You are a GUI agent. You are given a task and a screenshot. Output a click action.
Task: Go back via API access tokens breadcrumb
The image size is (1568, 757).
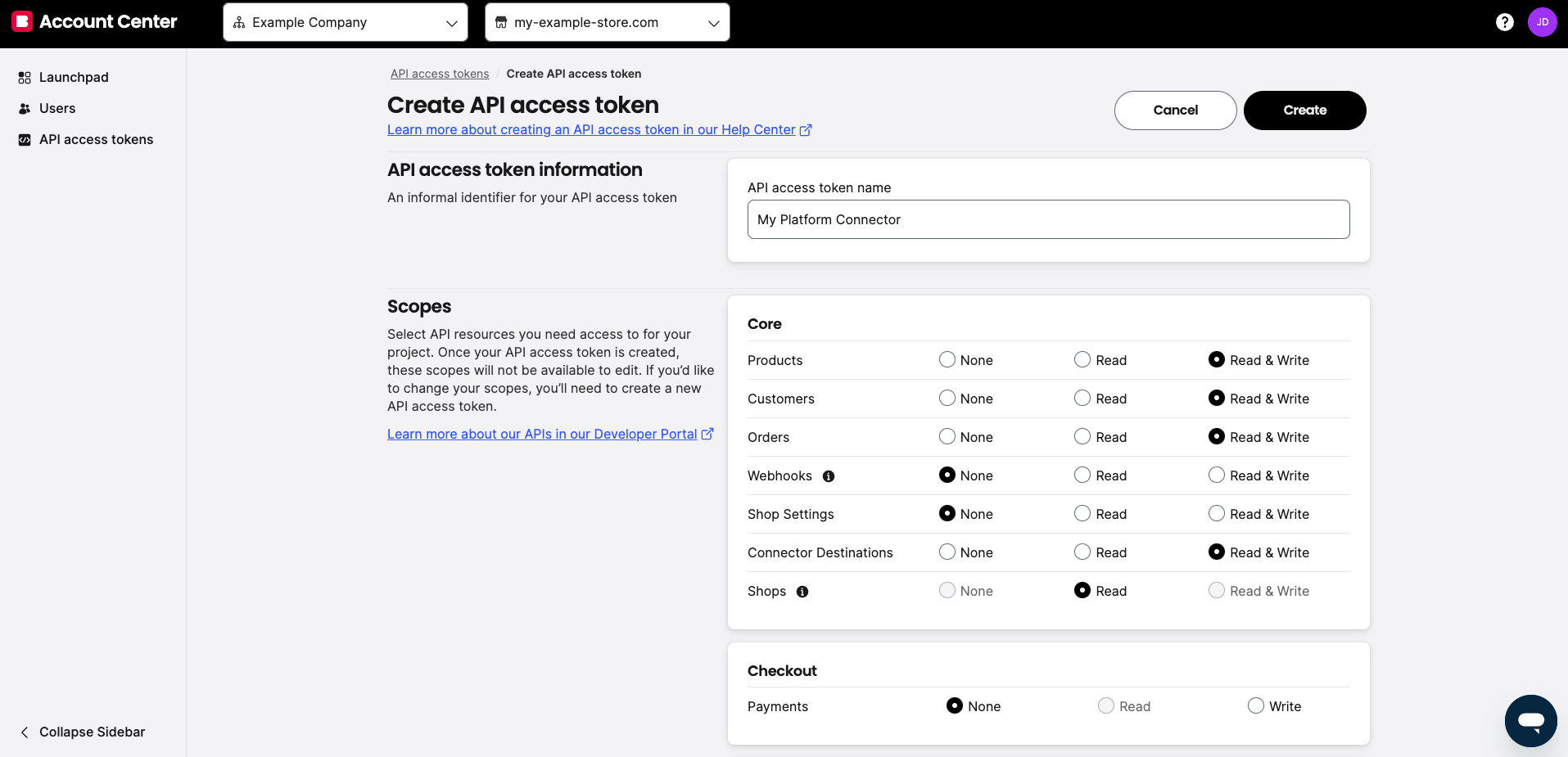pyautogui.click(x=439, y=74)
